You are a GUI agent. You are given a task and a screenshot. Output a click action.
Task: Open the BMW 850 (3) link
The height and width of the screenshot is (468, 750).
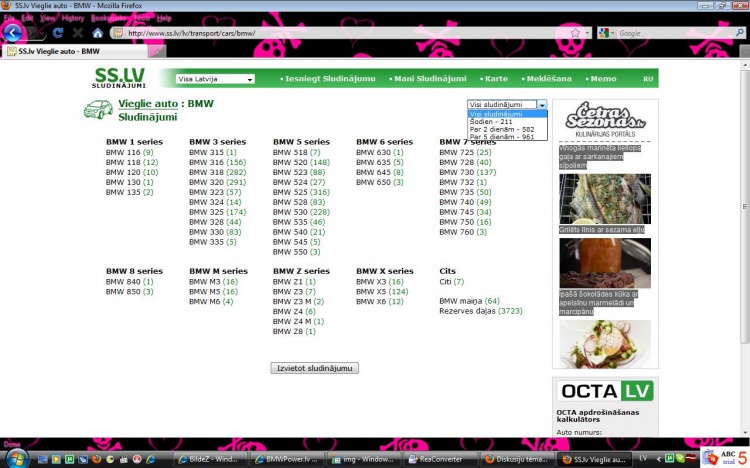(130, 291)
